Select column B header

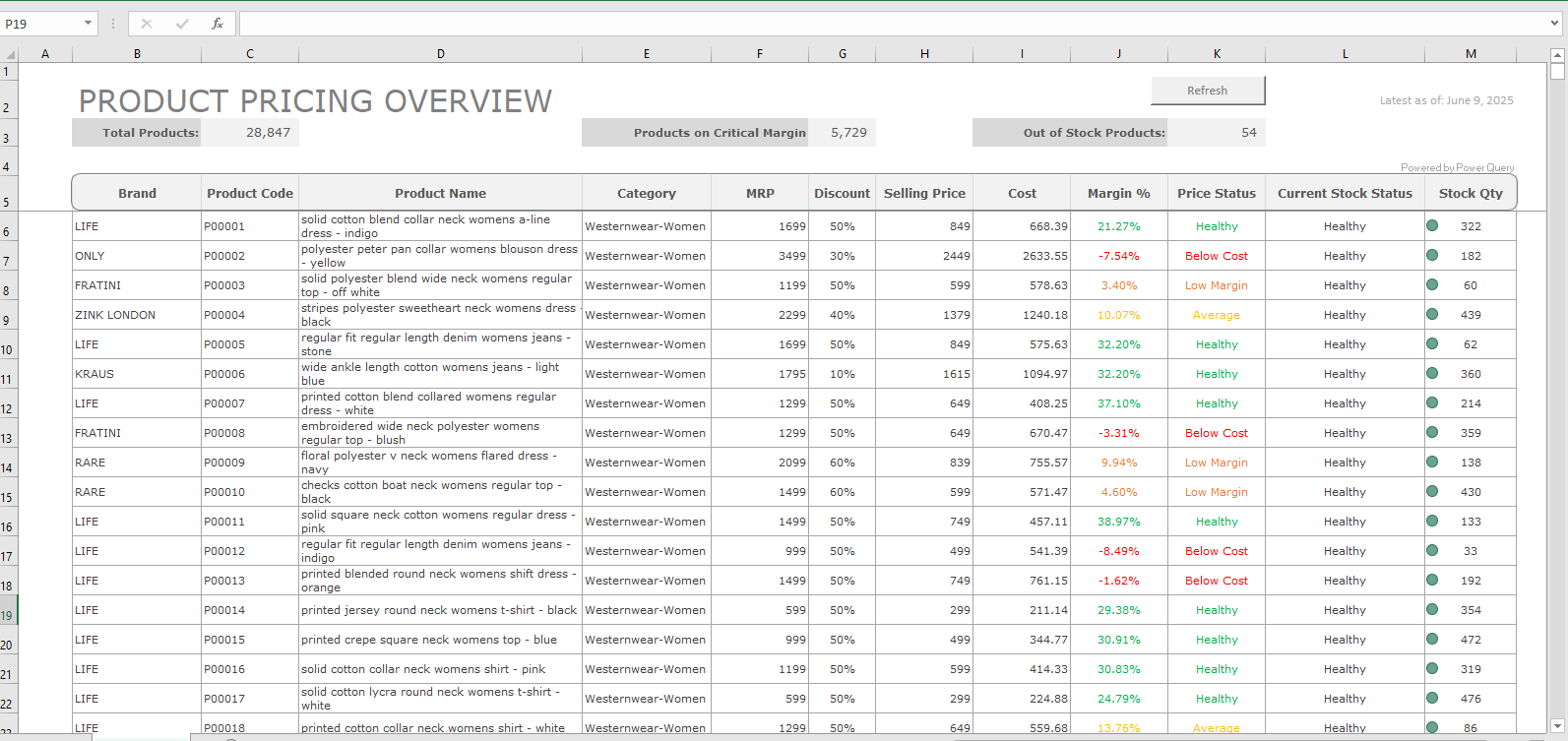137,54
